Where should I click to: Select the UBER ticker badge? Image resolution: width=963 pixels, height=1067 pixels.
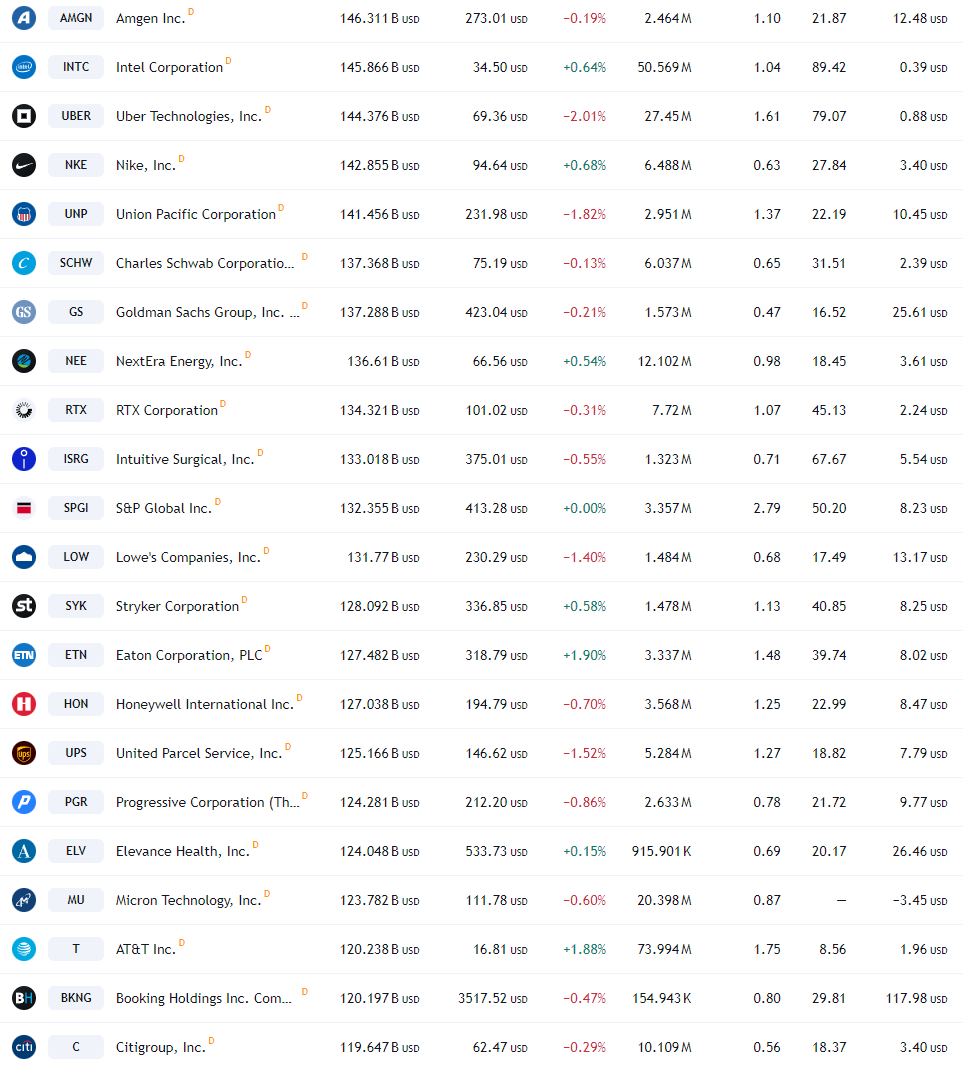click(x=76, y=116)
